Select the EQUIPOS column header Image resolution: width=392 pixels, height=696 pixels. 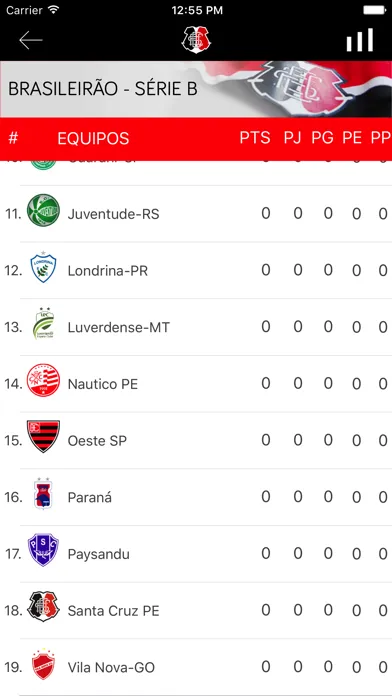point(93,138)
